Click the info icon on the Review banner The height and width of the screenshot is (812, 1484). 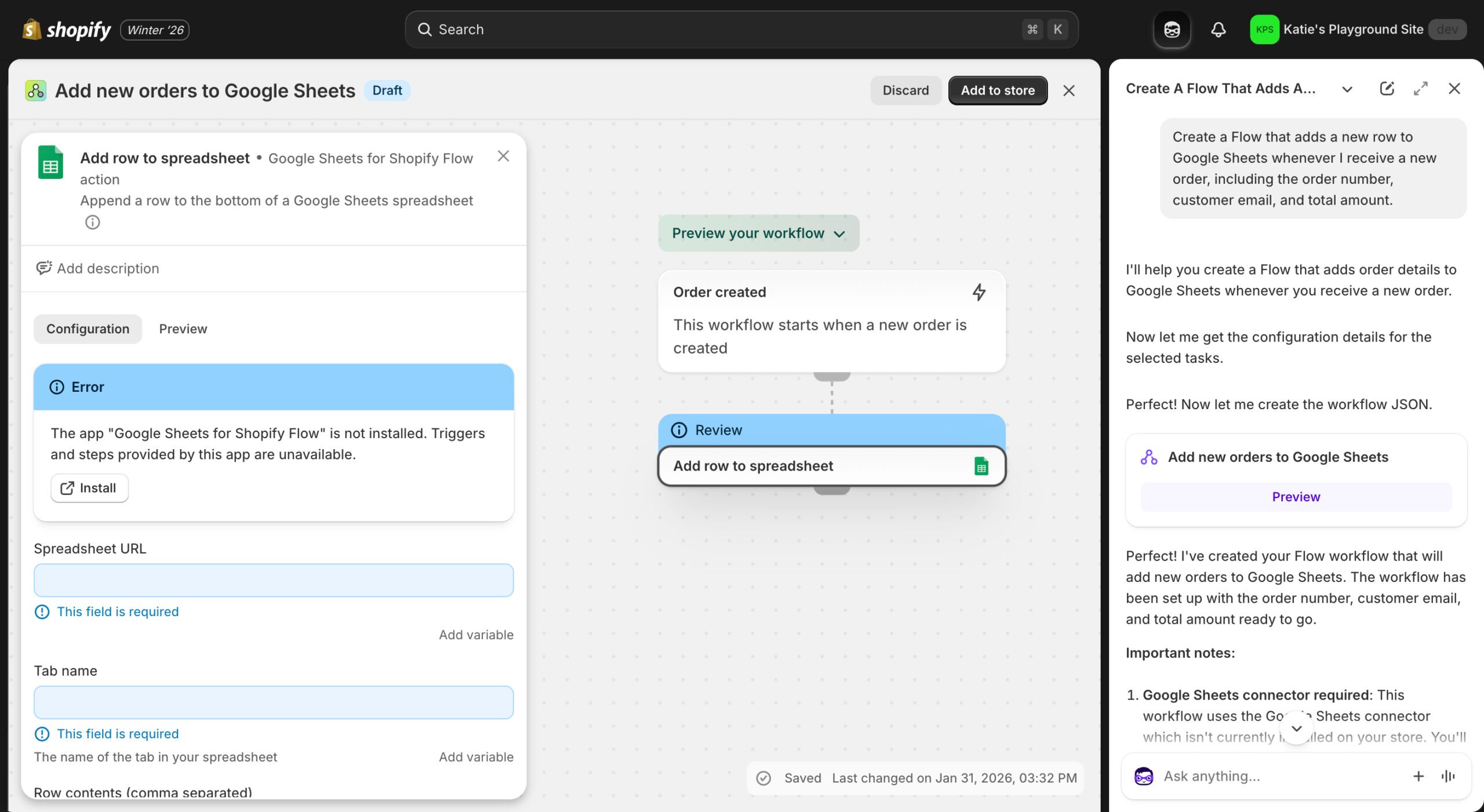point(679,429)
